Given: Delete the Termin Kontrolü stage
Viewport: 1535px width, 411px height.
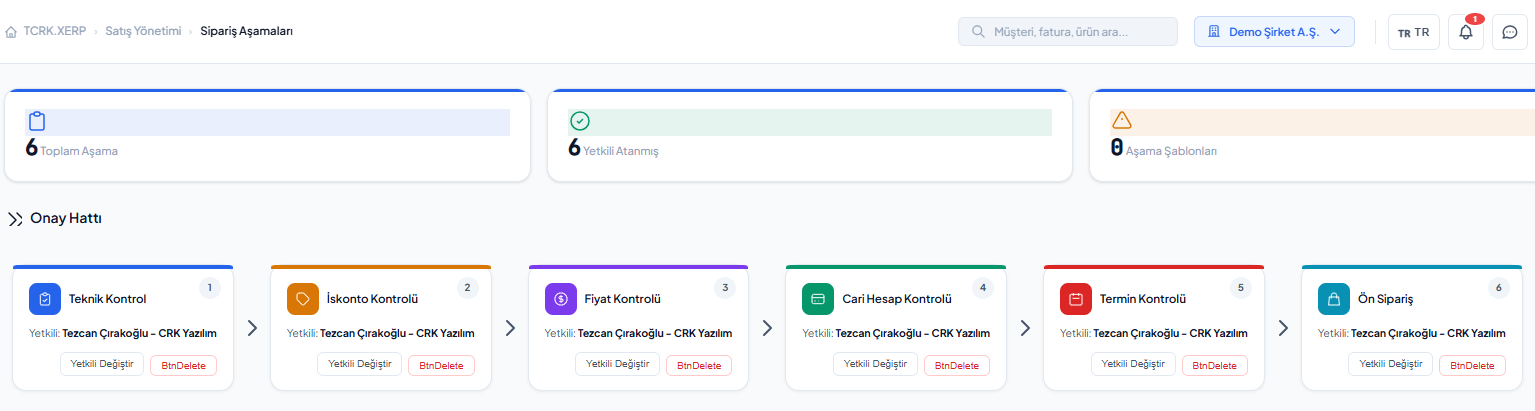Looking at the screenshot, I should click(x=1215, y=365).
